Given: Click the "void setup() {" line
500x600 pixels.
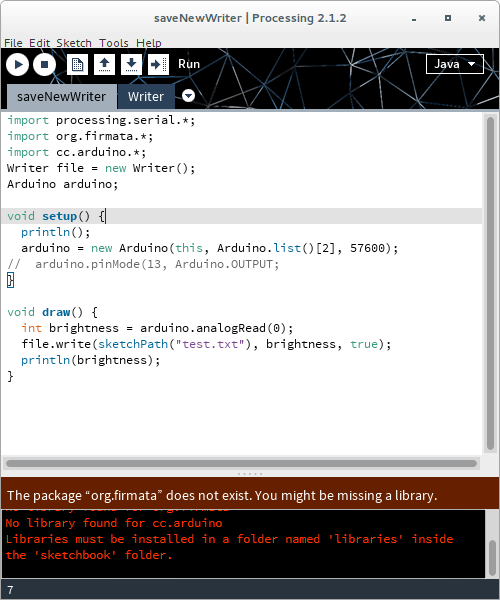Looking at the screenshot, I should pyautogui.click(x=241, y=216).
